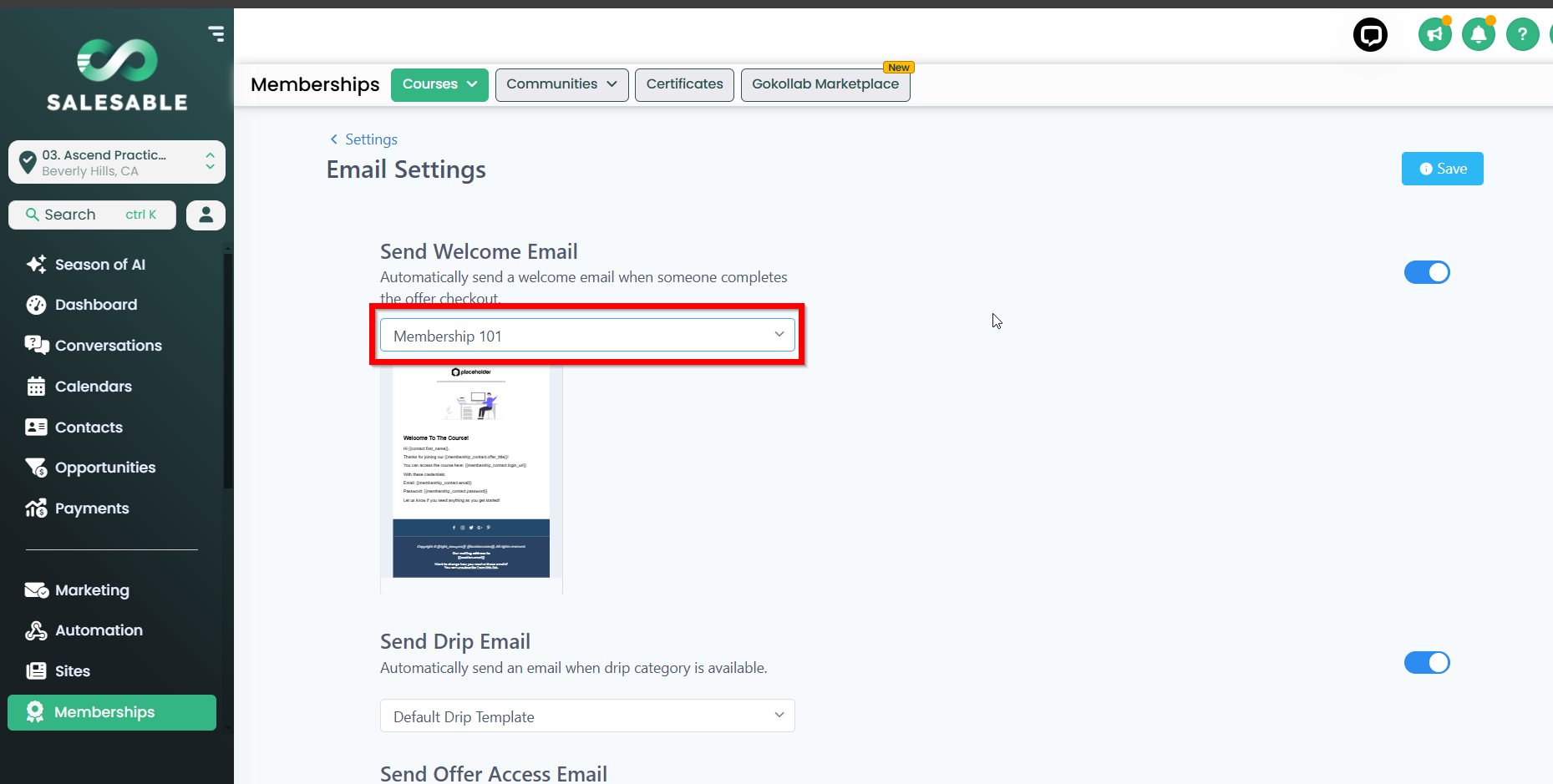
Task: Click the Dashboard gauge icon
Action: (36, 305)
